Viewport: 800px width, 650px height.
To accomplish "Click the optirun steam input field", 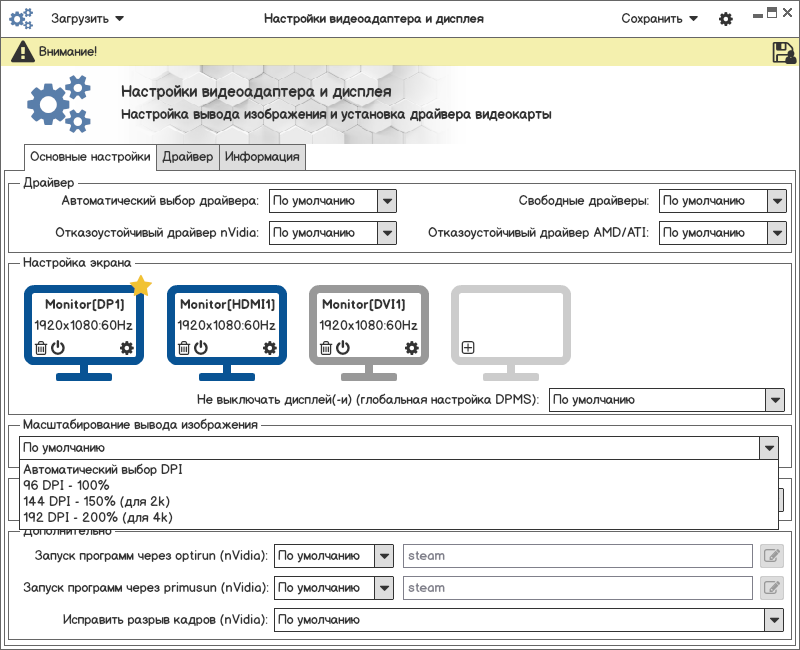I will (x=578, y=556).
